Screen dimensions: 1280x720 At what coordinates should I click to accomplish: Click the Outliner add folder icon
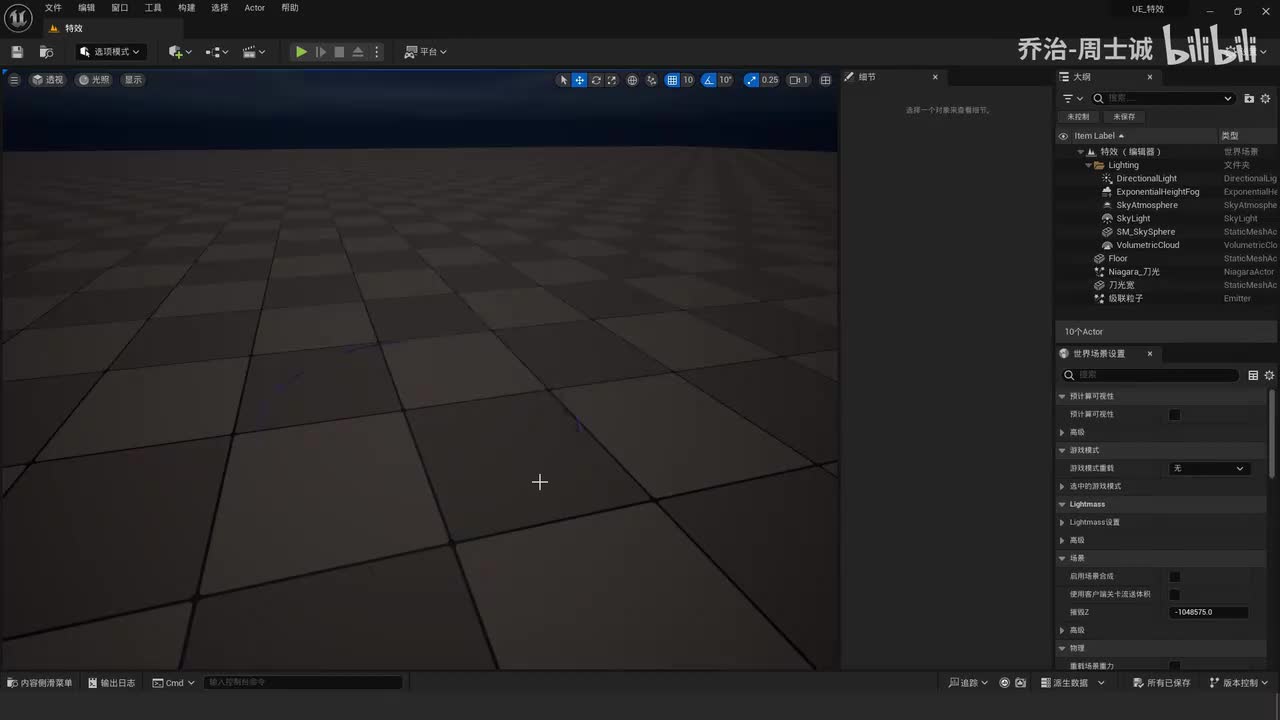pyautogui.click(x=1249, y=98)
